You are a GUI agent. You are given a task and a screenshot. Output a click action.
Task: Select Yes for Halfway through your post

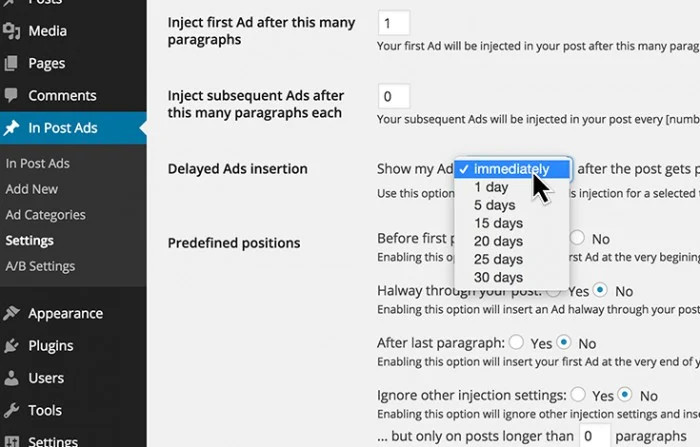554,291
